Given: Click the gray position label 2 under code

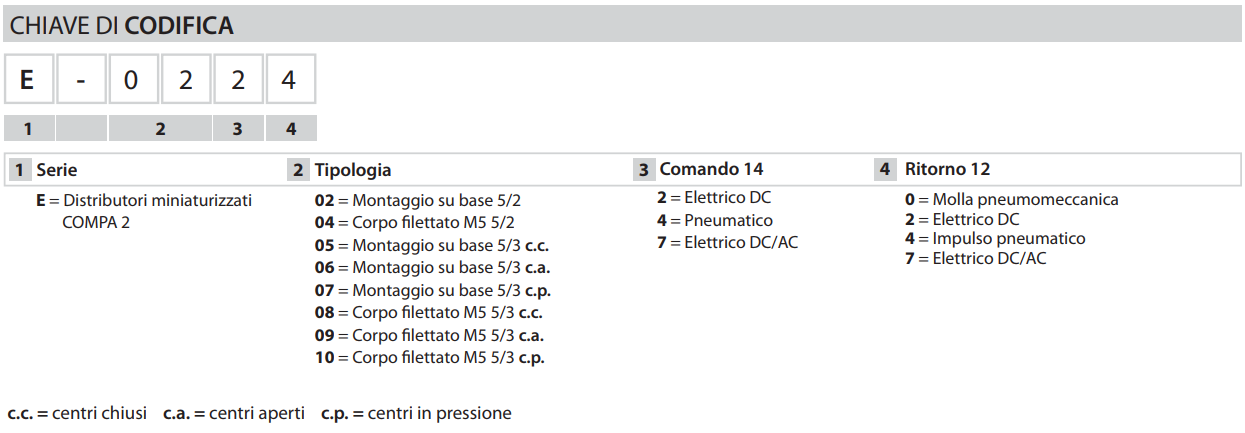Looking at the screenshot, I should pos(160,128).
